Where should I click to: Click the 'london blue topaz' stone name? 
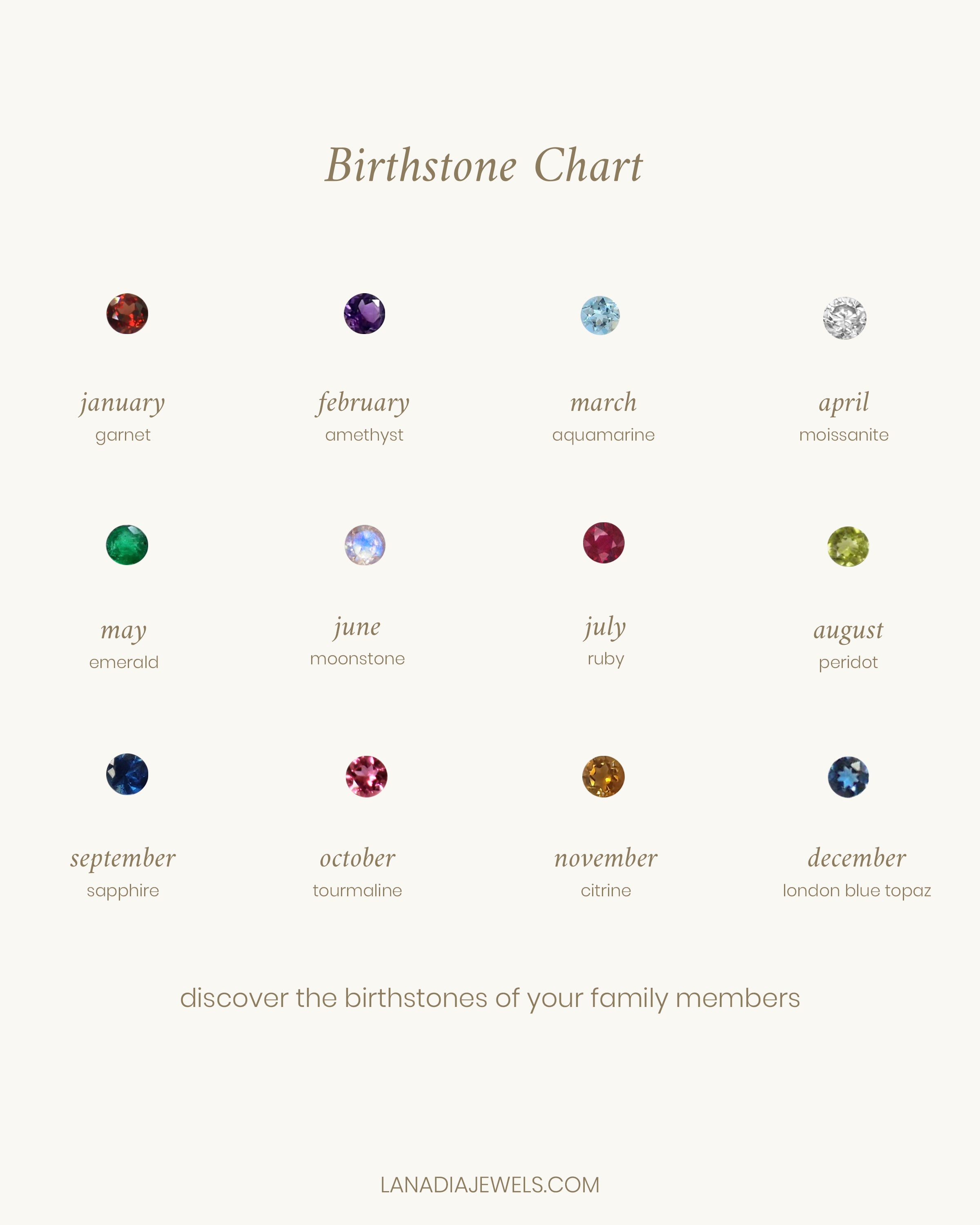coord(857,890)
